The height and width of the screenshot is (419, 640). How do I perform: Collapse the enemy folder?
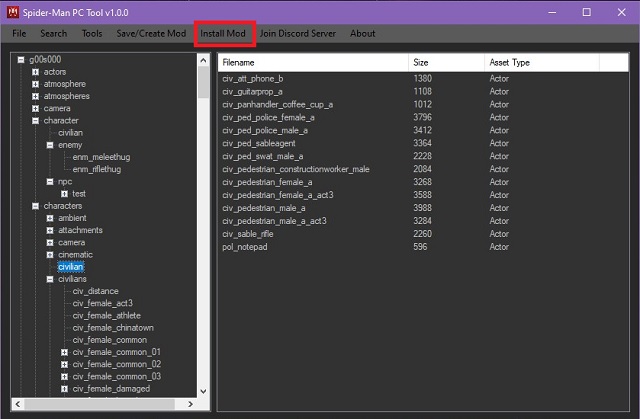50,145
